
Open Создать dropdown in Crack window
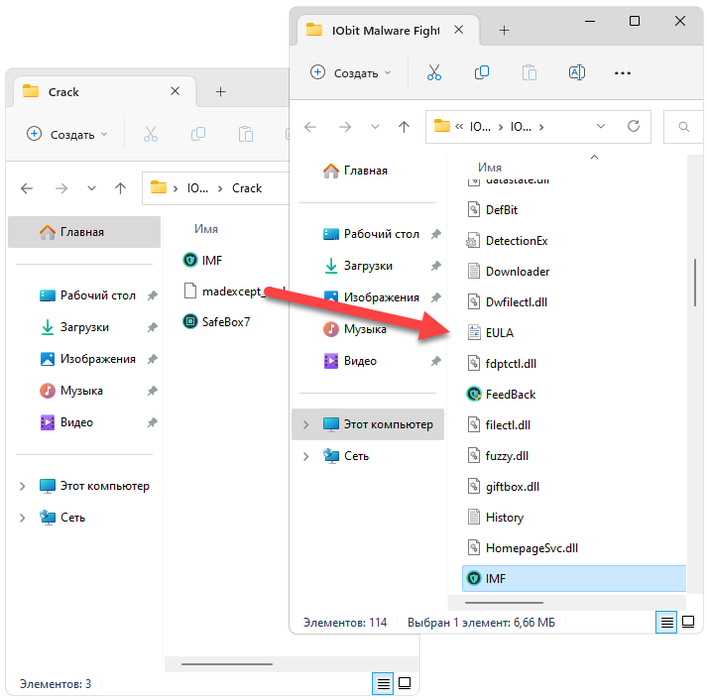(67, 134)
